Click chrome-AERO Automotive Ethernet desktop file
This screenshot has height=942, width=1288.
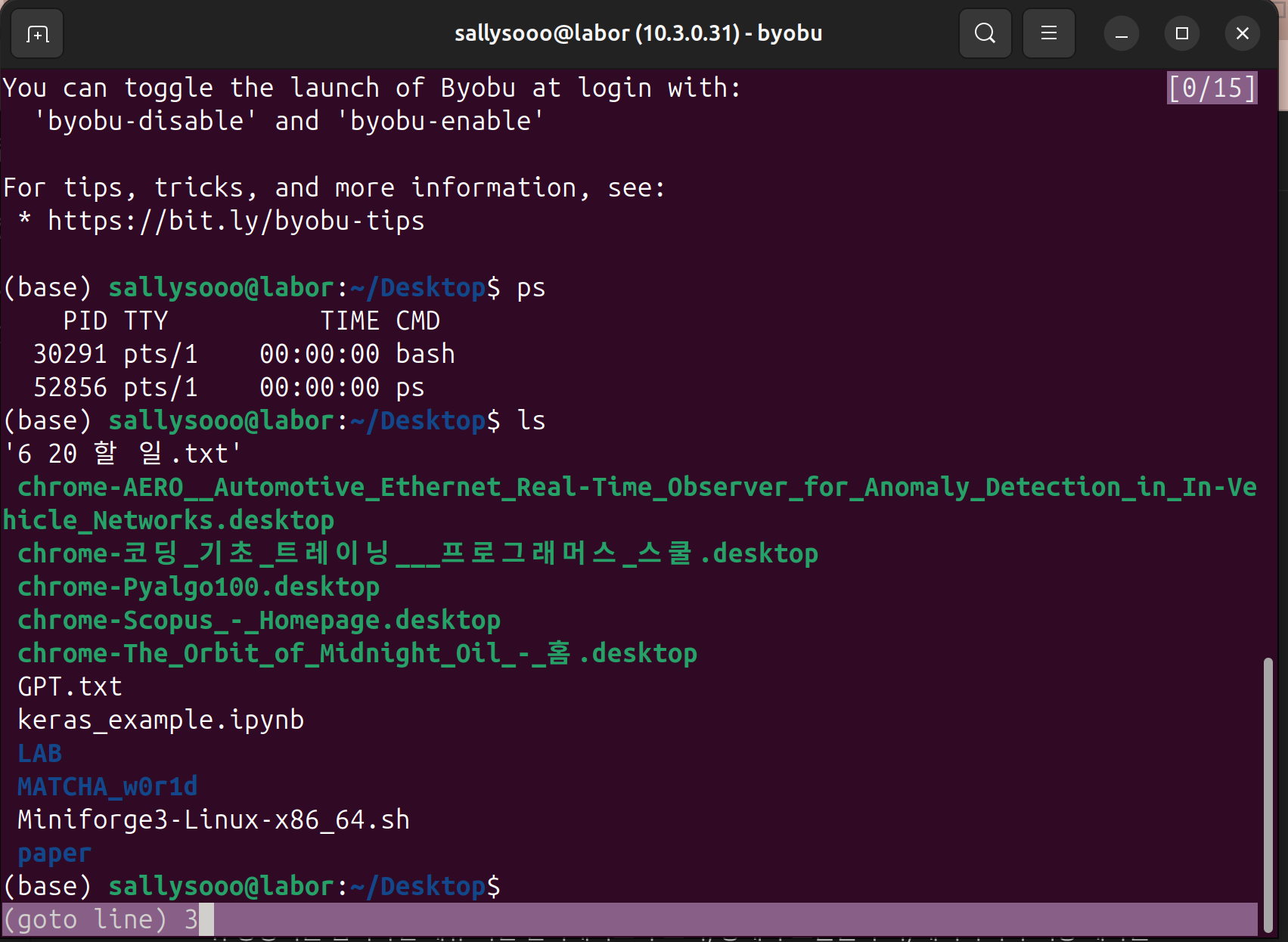pos(629,504)
